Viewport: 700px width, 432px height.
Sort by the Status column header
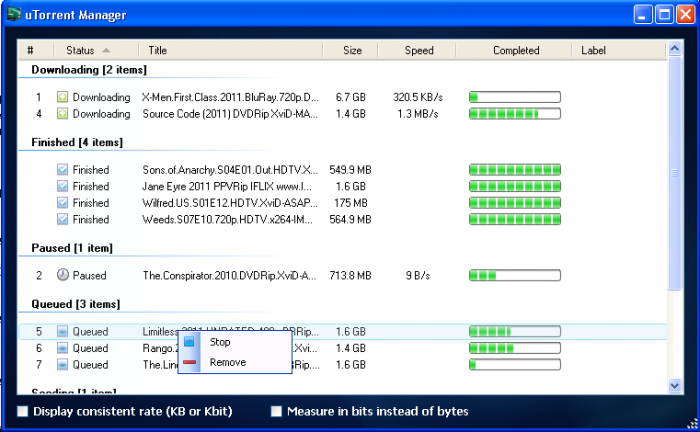96,50
